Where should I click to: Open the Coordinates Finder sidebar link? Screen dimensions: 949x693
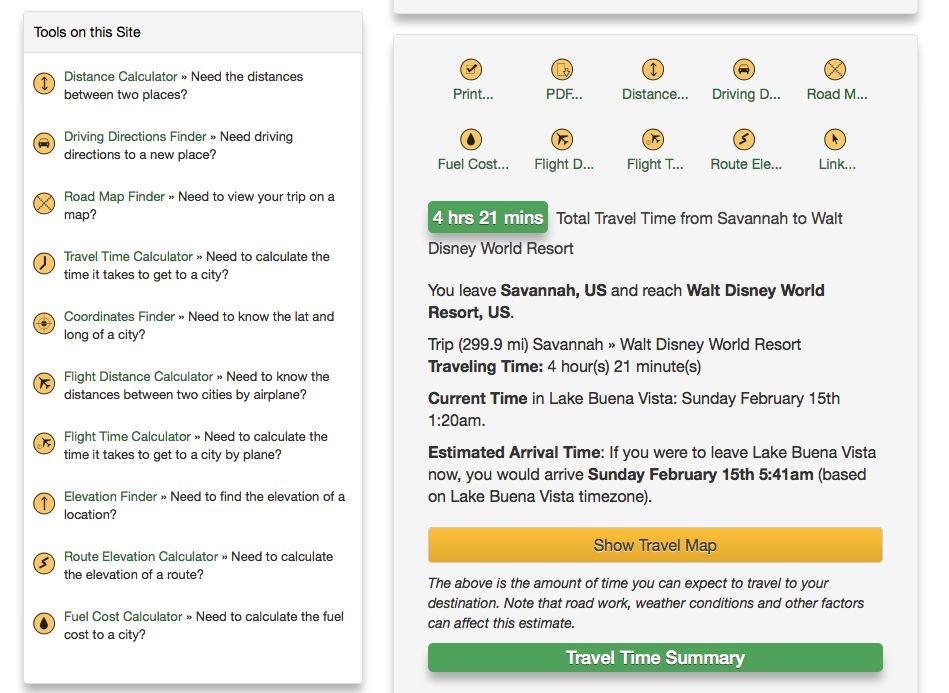click(119, 317)
